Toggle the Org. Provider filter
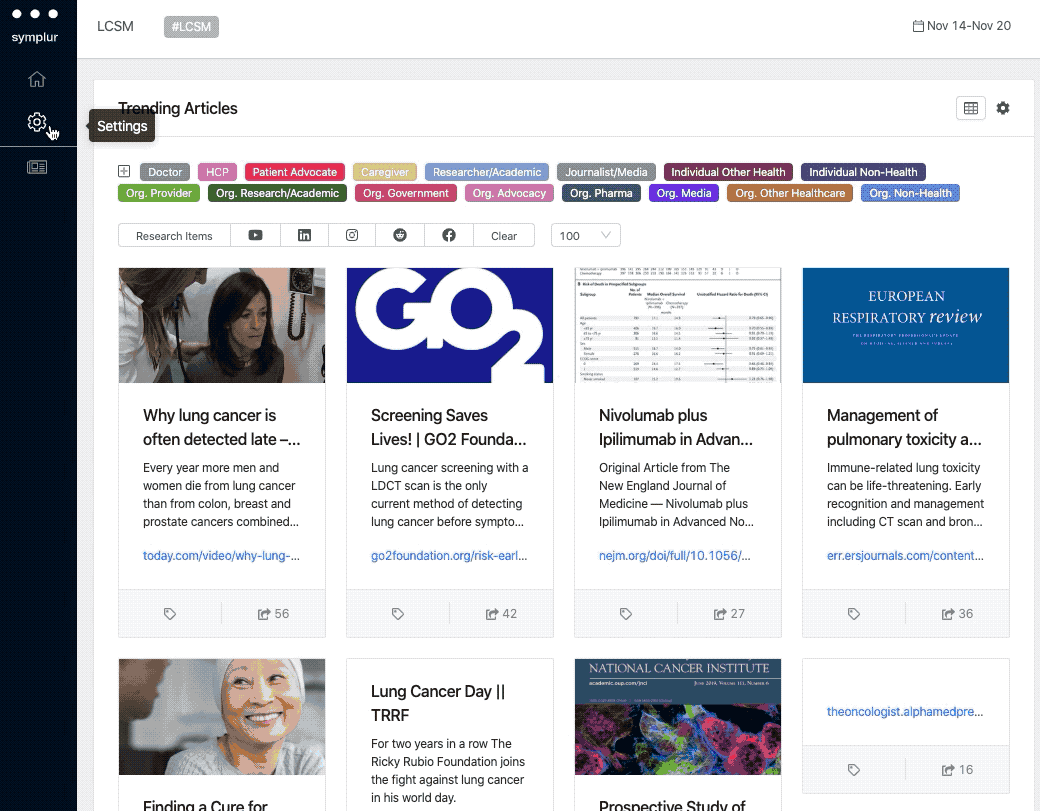 coord(159,194)
